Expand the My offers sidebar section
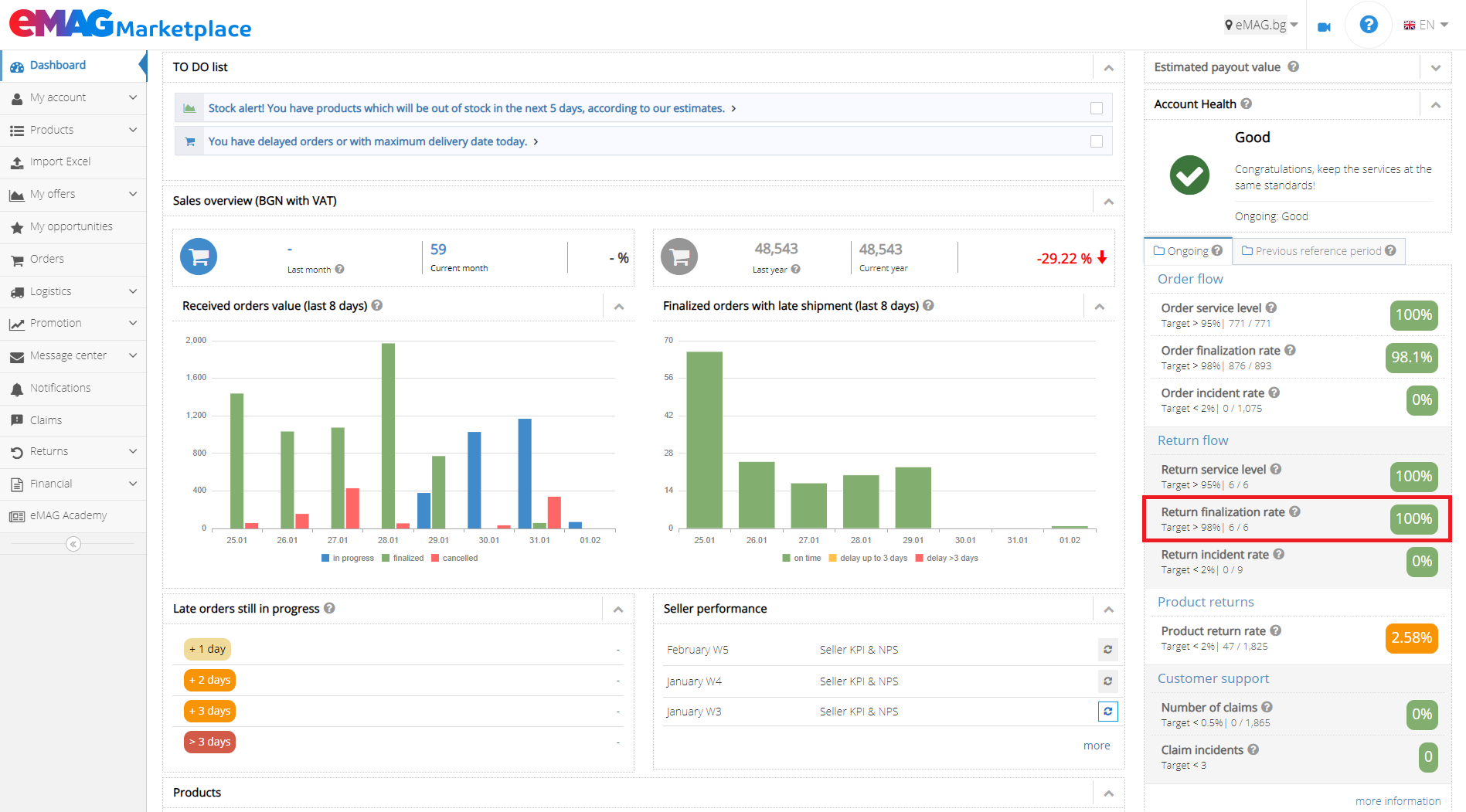Image resolution: width=1466 pixels, height=812 pixels. tap(52, 194)
